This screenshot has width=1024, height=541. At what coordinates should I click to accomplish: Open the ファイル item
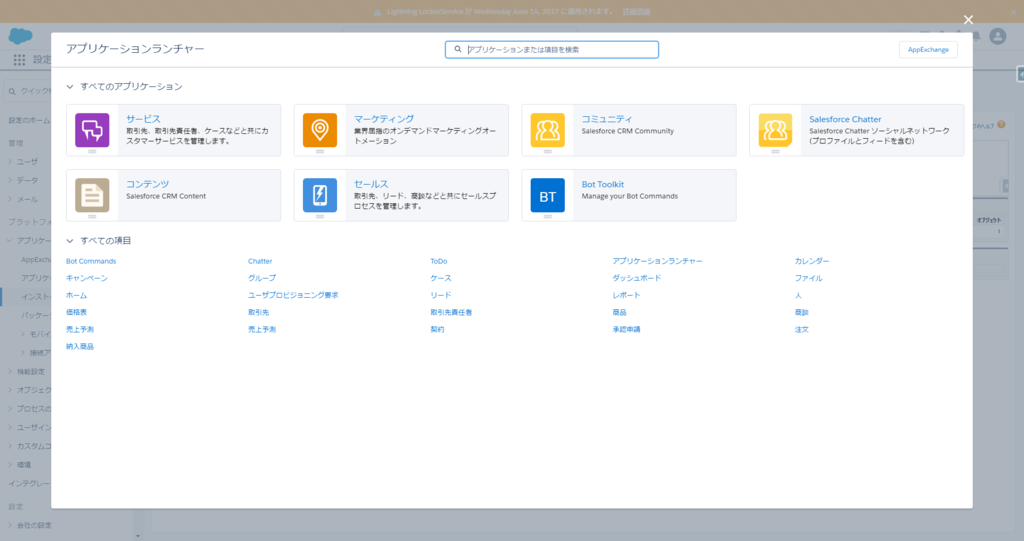(808, 278)
